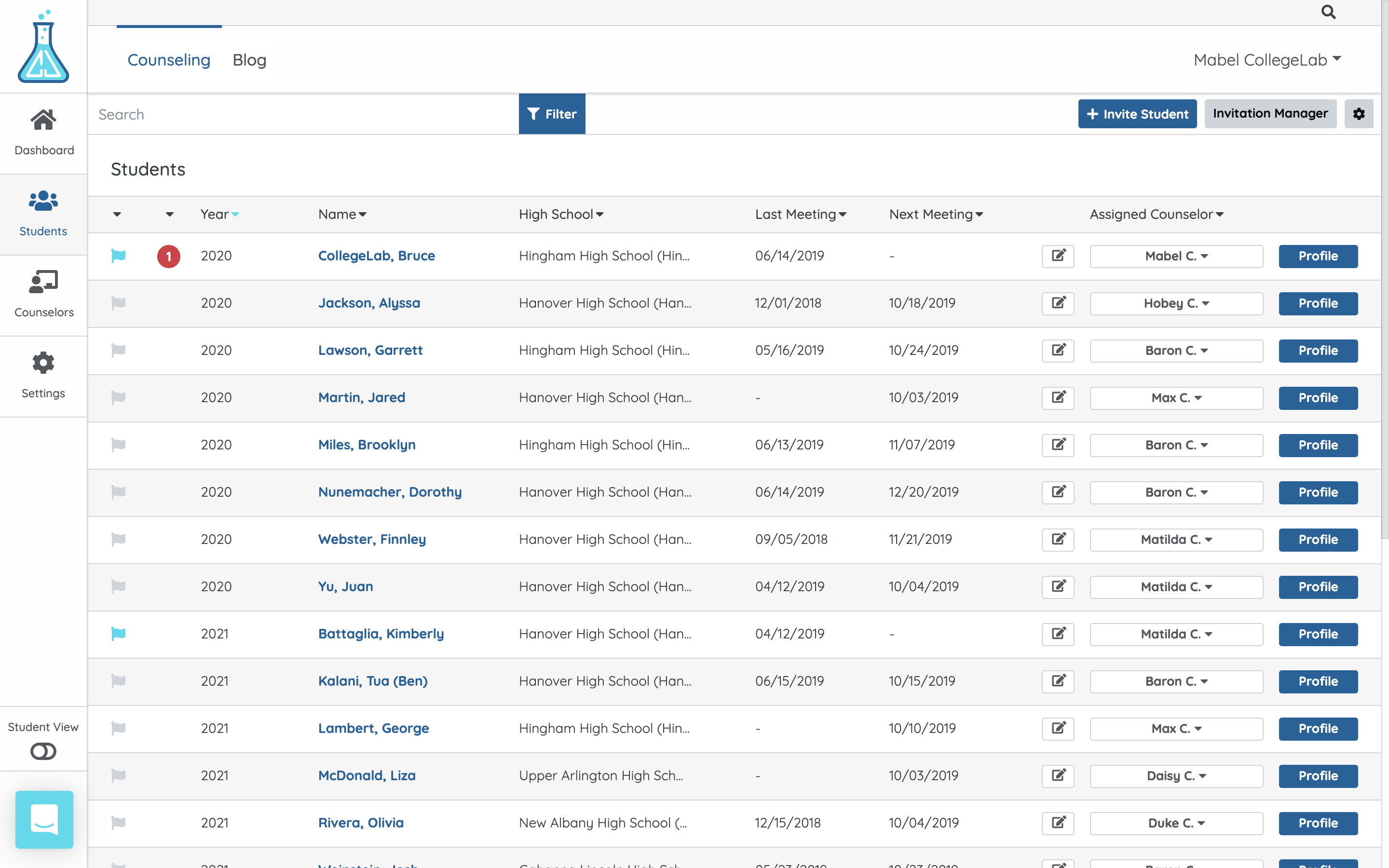Edit next meeting for Rivera, Olivia

[1058, 823]
